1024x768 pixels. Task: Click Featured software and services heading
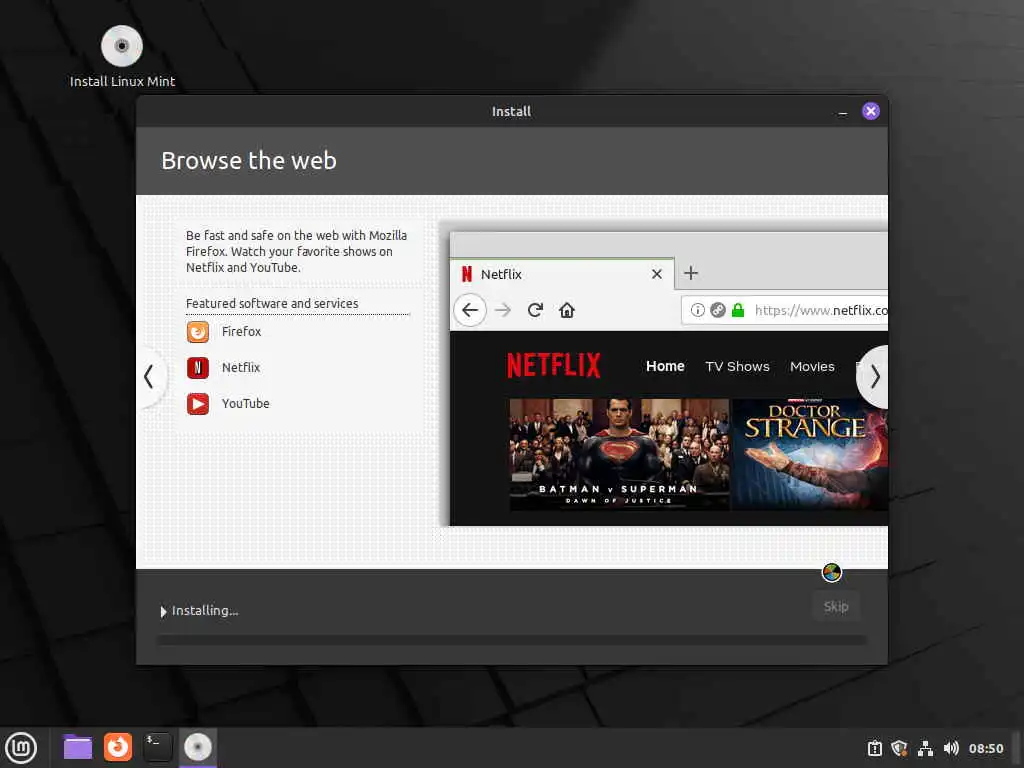(x=272, y=304)
